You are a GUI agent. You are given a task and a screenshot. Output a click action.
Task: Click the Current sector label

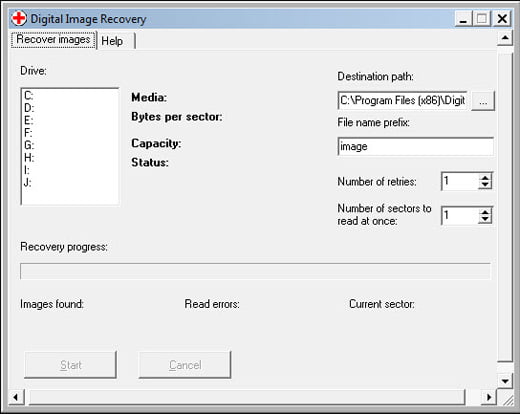click(x=382, y=304)
